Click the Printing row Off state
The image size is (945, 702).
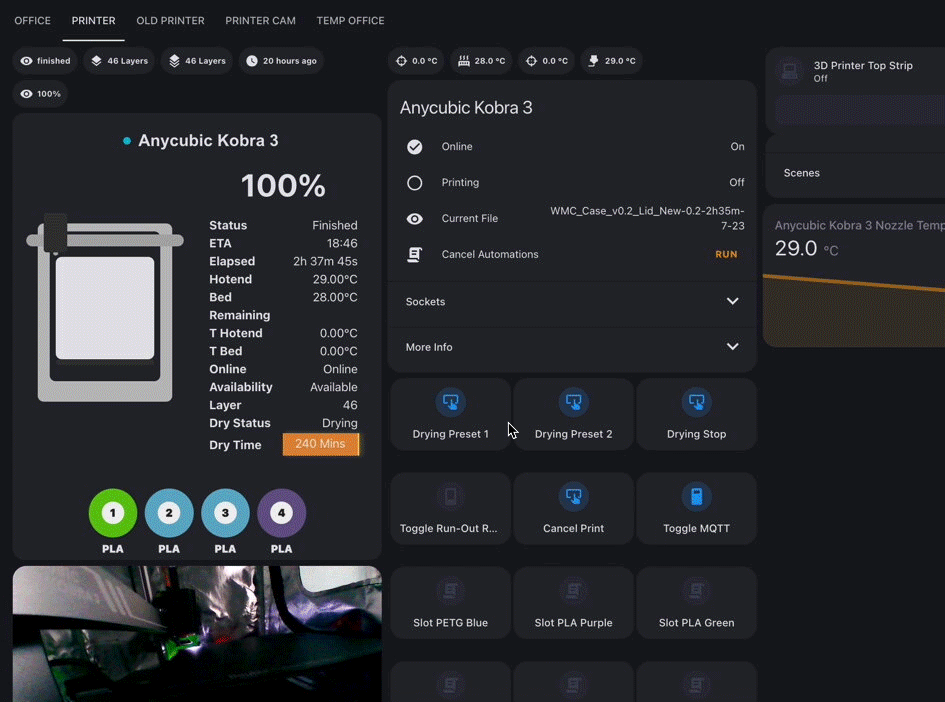pyautogui.click(x=736, y=183)
